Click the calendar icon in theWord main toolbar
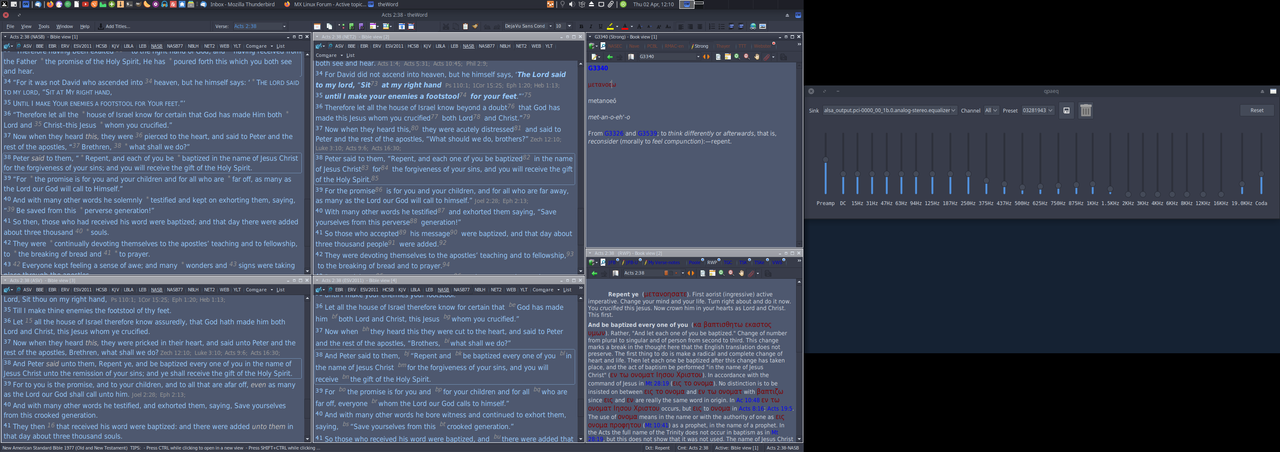Screen dimensions: 1280x452 317,26
